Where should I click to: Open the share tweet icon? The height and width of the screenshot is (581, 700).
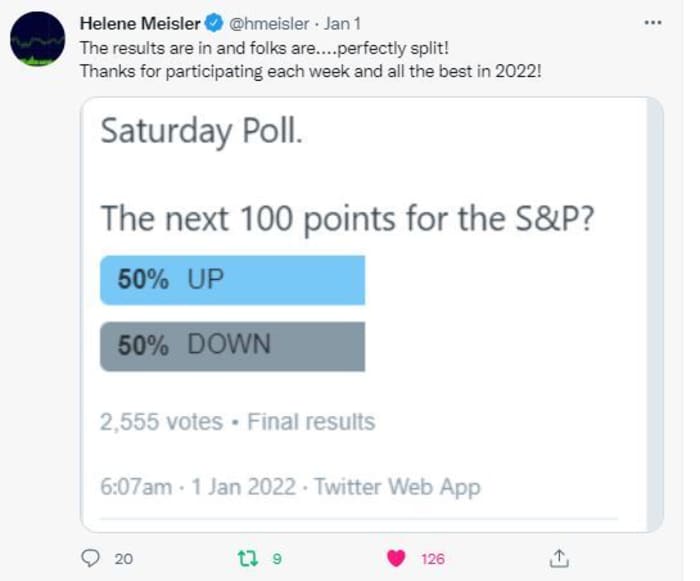pos(560,558)
